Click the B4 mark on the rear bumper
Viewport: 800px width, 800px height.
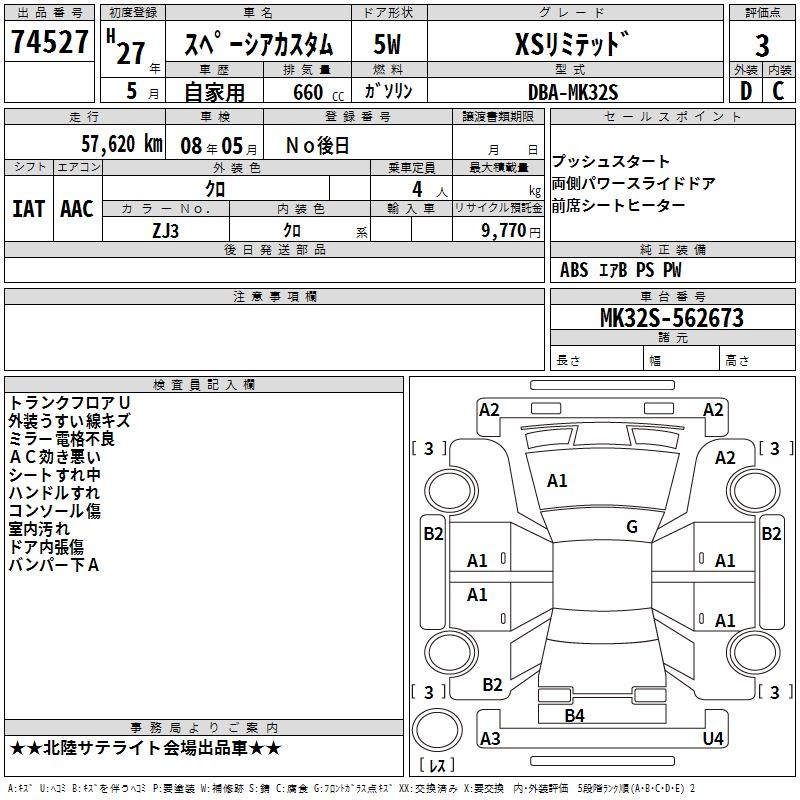(x=574, y=715)
